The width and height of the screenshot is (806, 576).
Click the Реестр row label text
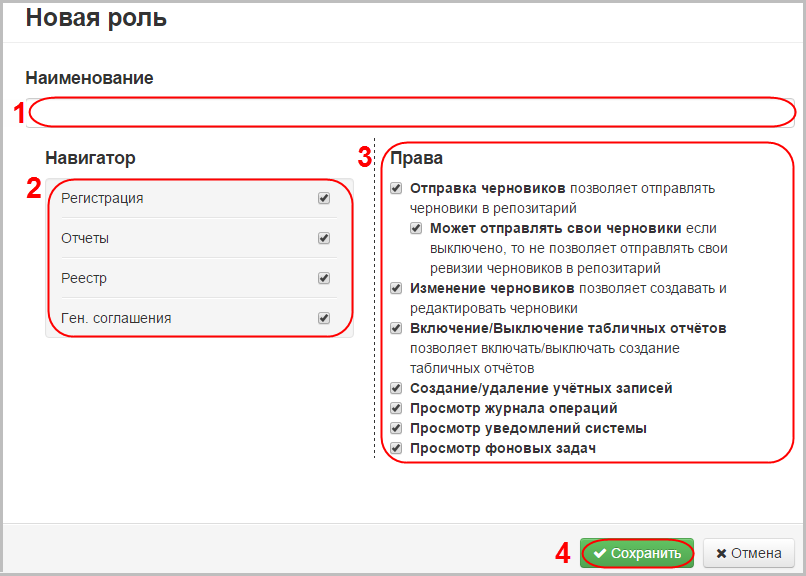point(84,278)
